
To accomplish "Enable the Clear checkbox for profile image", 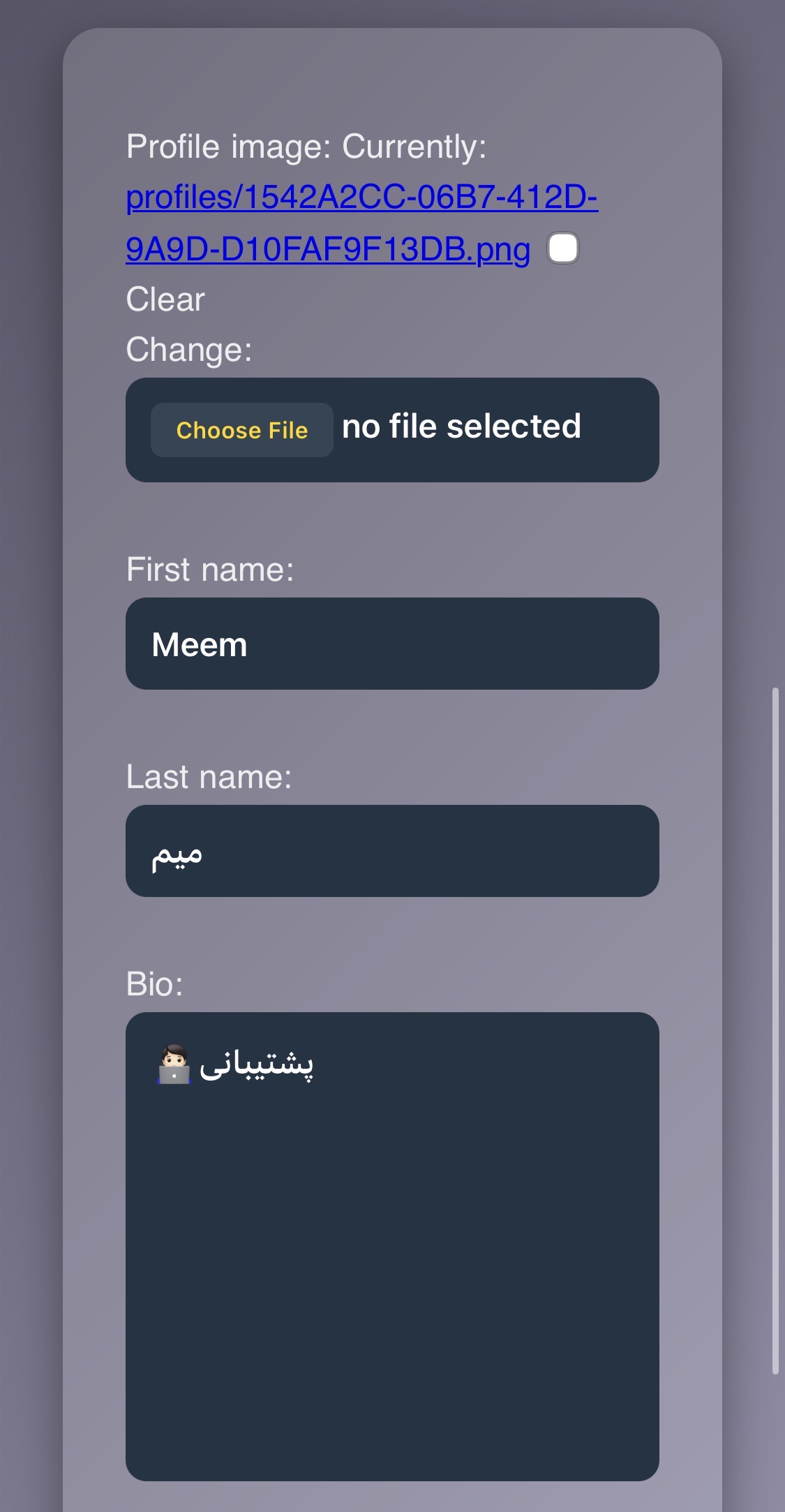I will click(562, 249).
